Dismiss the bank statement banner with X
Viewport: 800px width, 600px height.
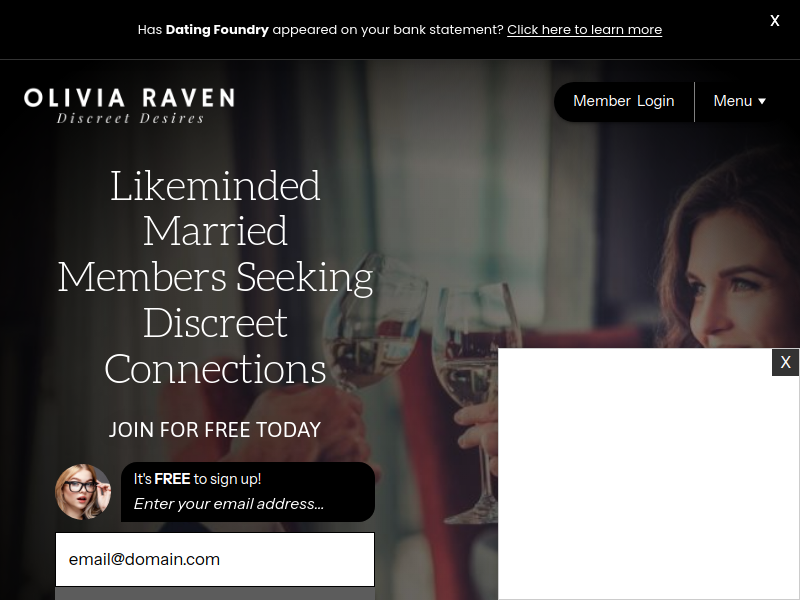(x=774, y=21)
